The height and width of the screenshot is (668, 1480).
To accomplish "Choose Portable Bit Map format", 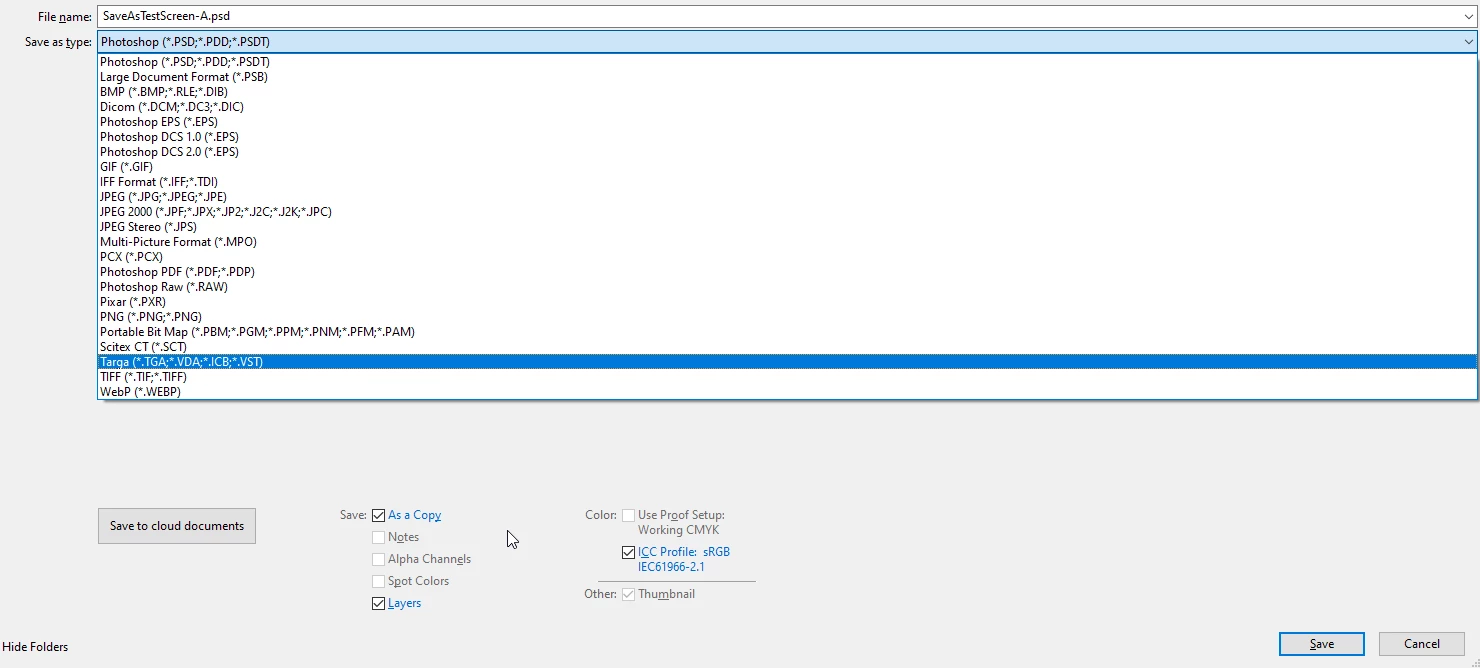I will click(x=787, y=332).
